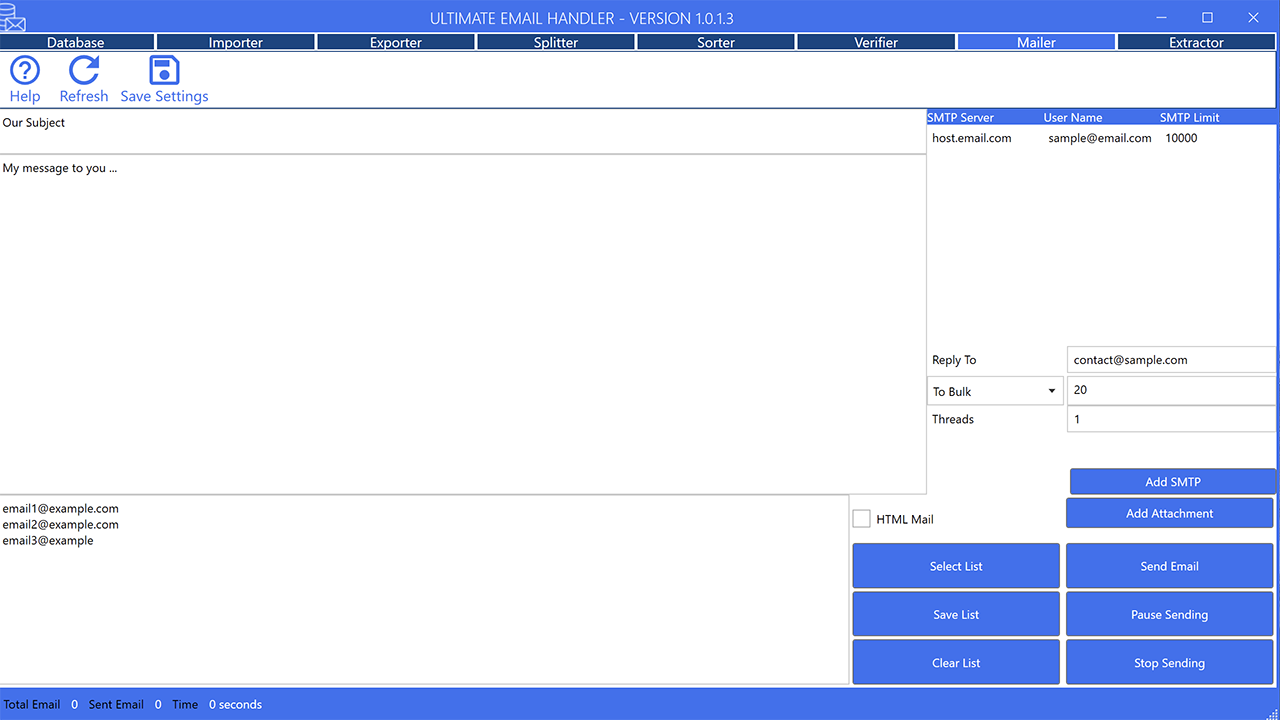This screenshot has width=1280, height=720.
Task: Switch to the Splitter tab
Action: coord(555,42)
